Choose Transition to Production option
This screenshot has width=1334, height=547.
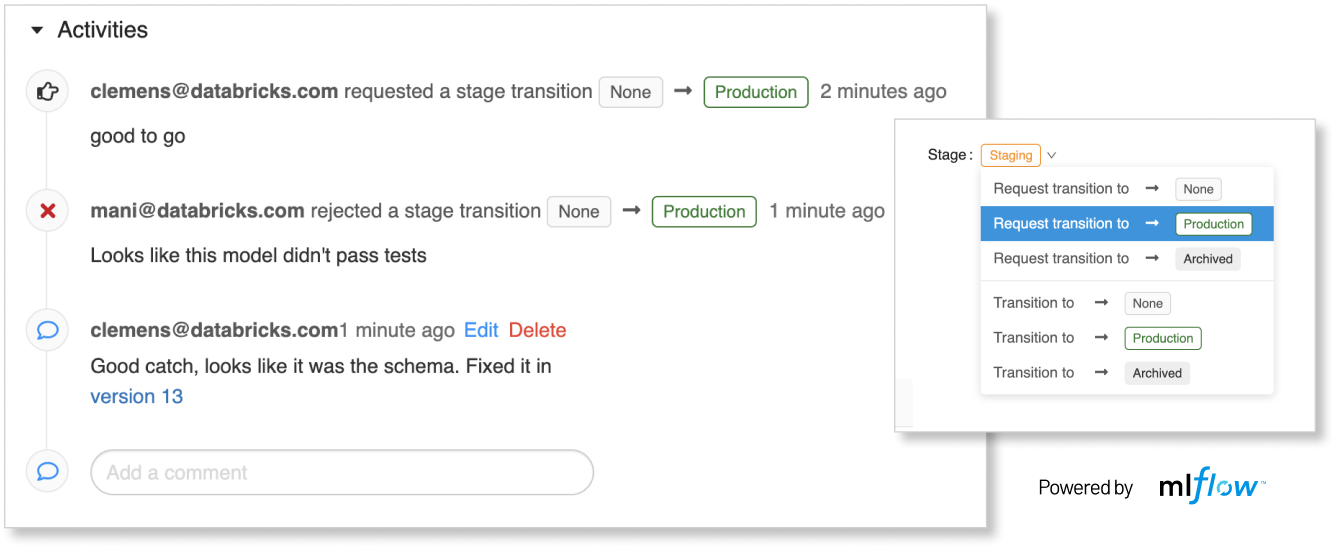(x=1096, y=338)
